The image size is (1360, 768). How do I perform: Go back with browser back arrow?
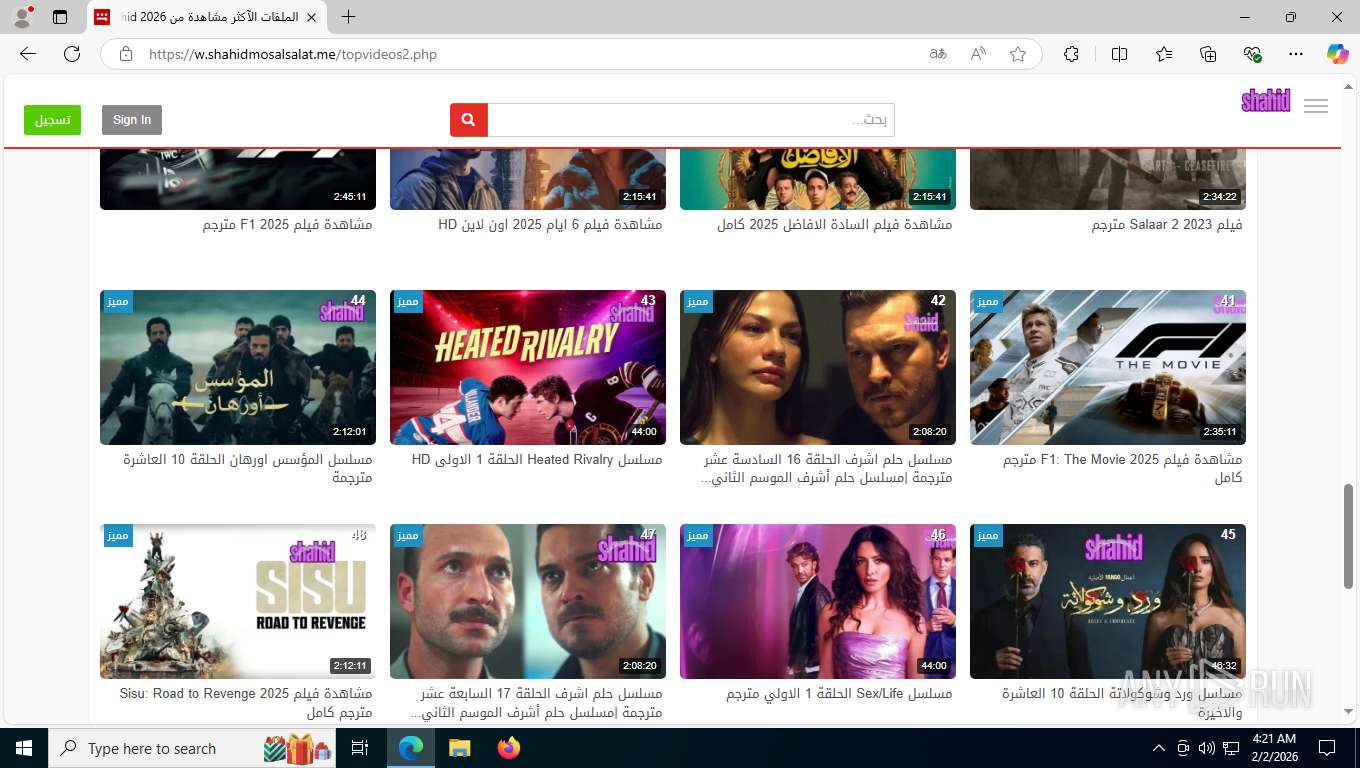tap(27, 54)
